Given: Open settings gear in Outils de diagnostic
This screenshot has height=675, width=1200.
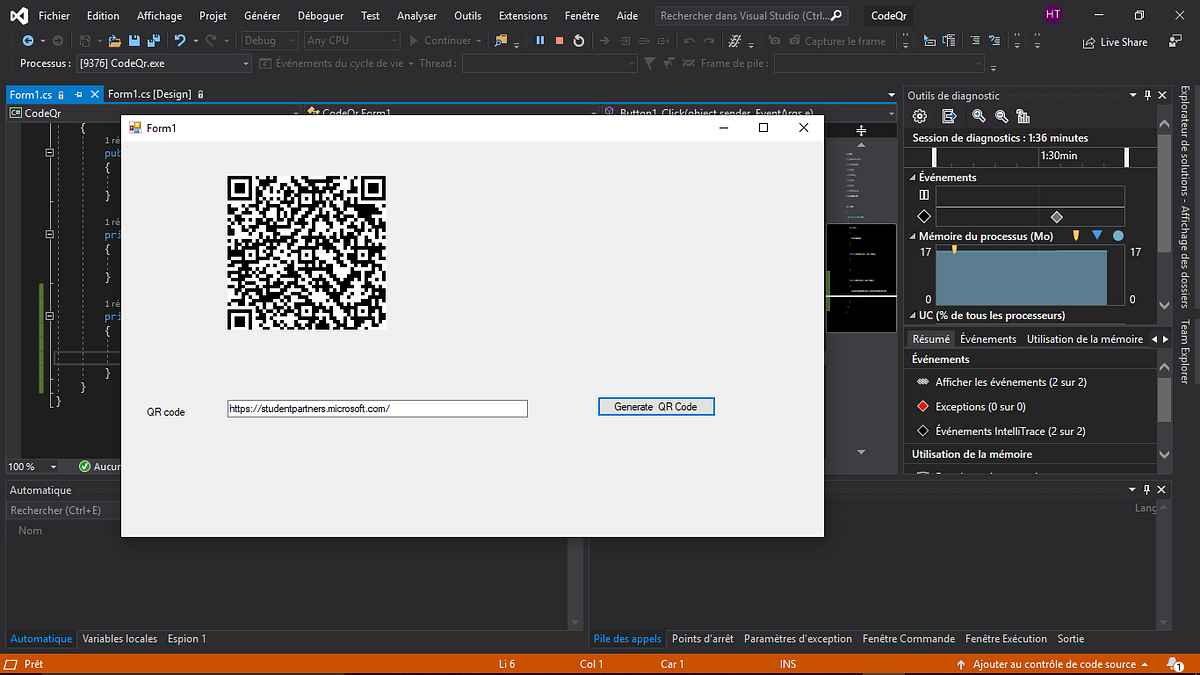Looking at the screenshot, I should tap(920, 116).
